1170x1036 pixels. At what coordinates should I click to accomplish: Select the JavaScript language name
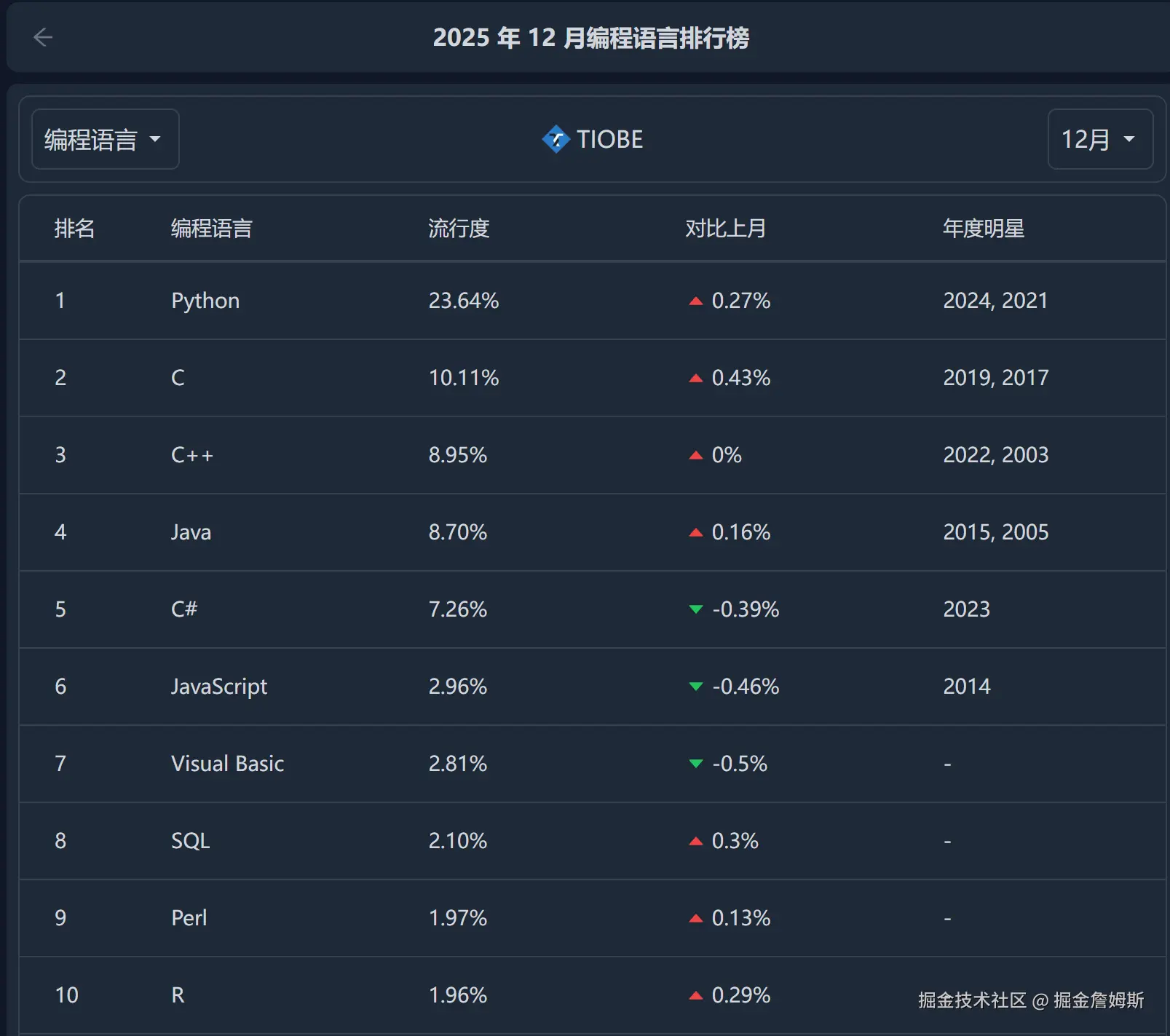[219, 687]
